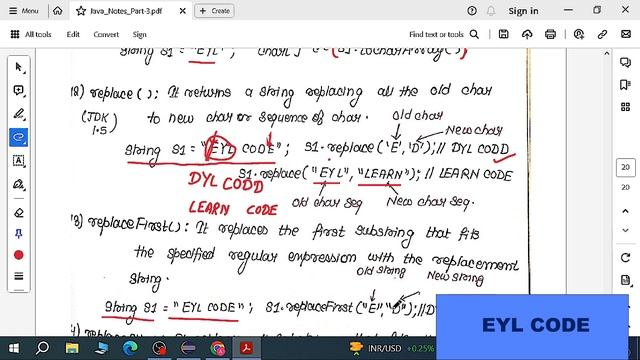Open the Edit menu
The width and height of the screenshot is (640, 360).
click(73, 34)
